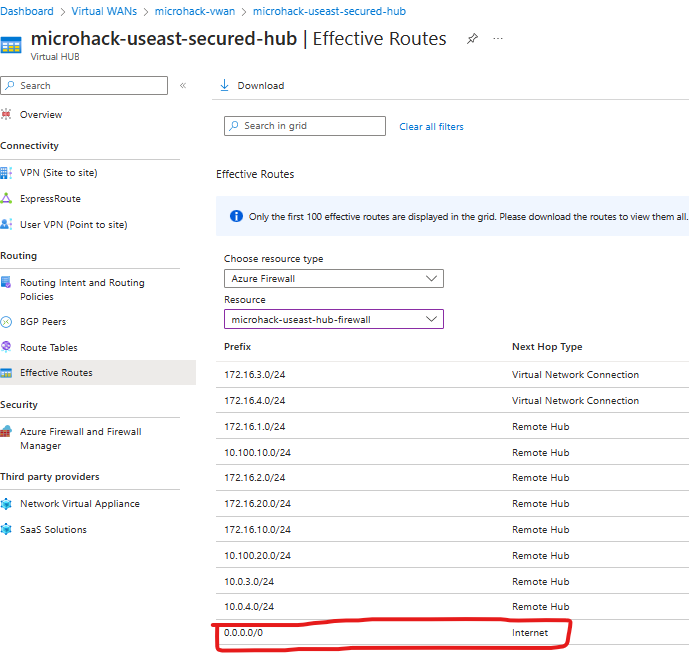Go to Virtual WANs breadcrumb
The width and height of the screenshot is (689, 670).
pos(104,11)
